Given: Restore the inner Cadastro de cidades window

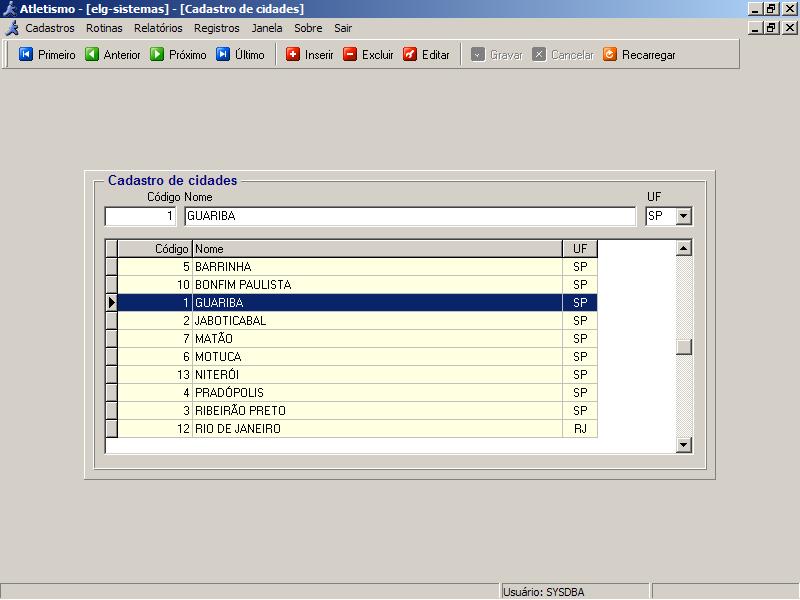Looking at the screenshot, I should tap(771, 28).
